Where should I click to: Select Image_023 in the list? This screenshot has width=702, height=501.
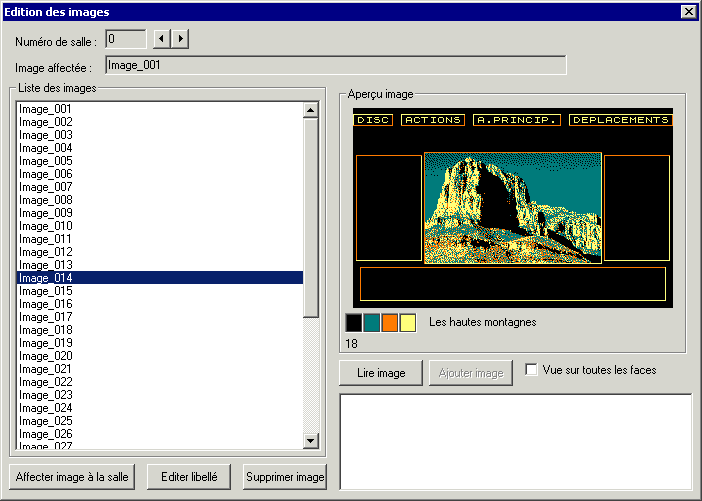pyautogui.click(x=160, y=394)
